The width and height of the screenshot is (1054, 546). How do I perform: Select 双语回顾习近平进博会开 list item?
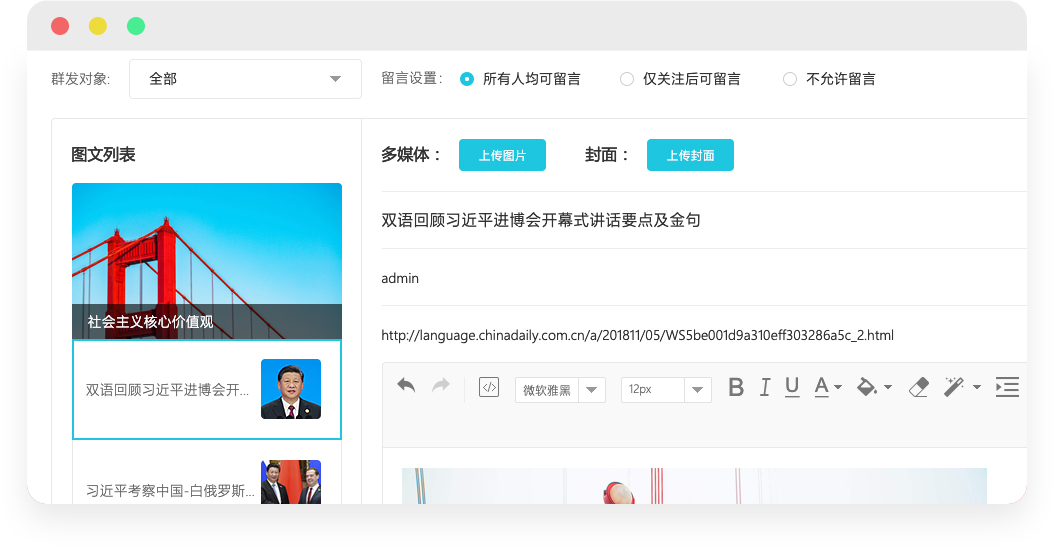[x=207, y=389]
